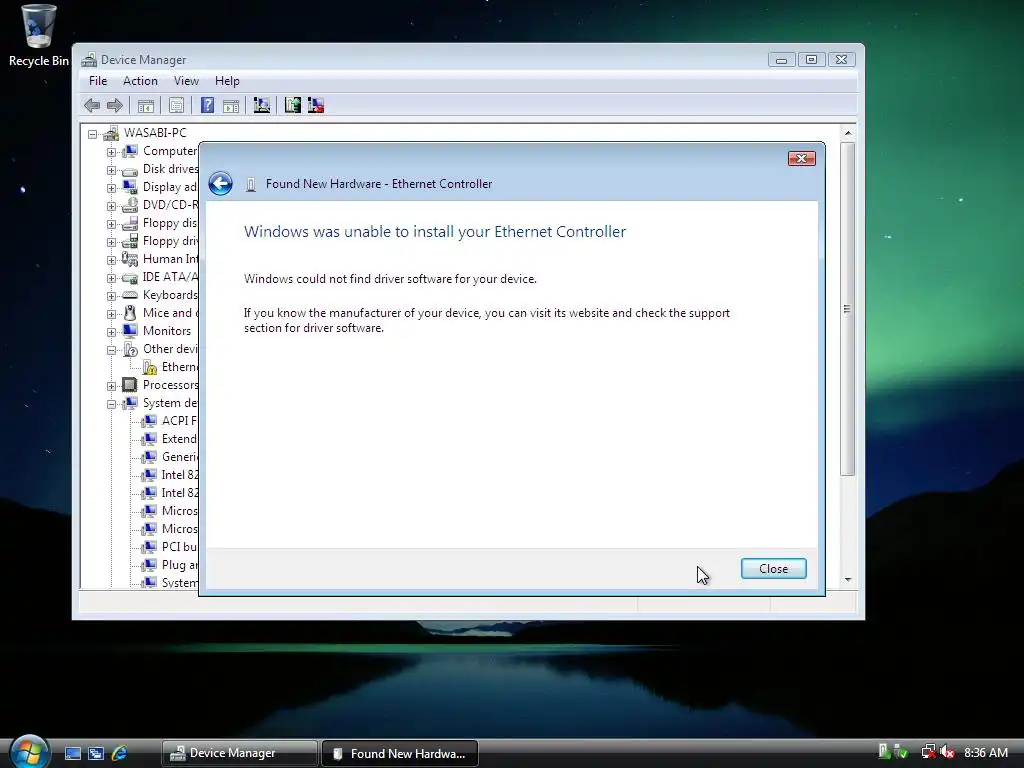
Task: Click the Device Manager scroll down arrow
Action: point(848,579)
